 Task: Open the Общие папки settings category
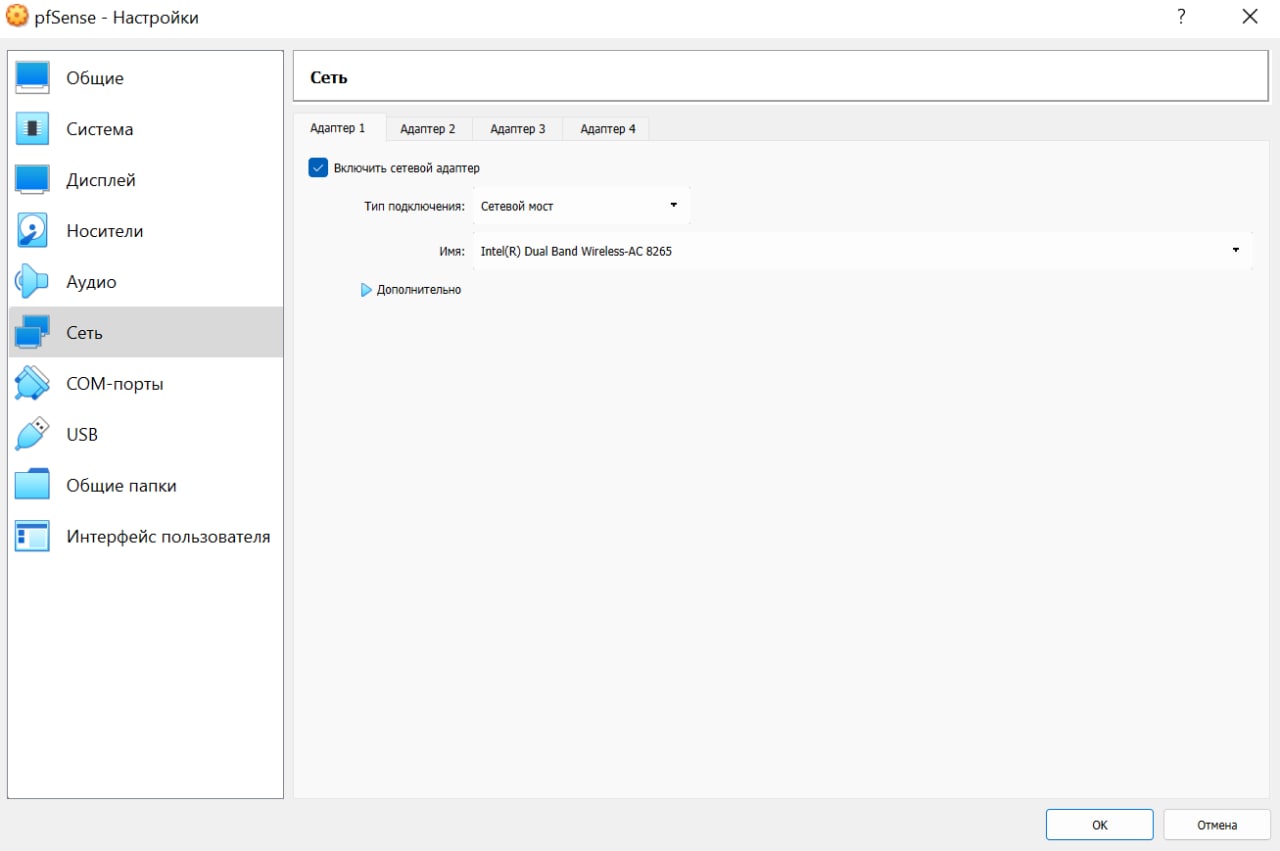pos(146,486)
